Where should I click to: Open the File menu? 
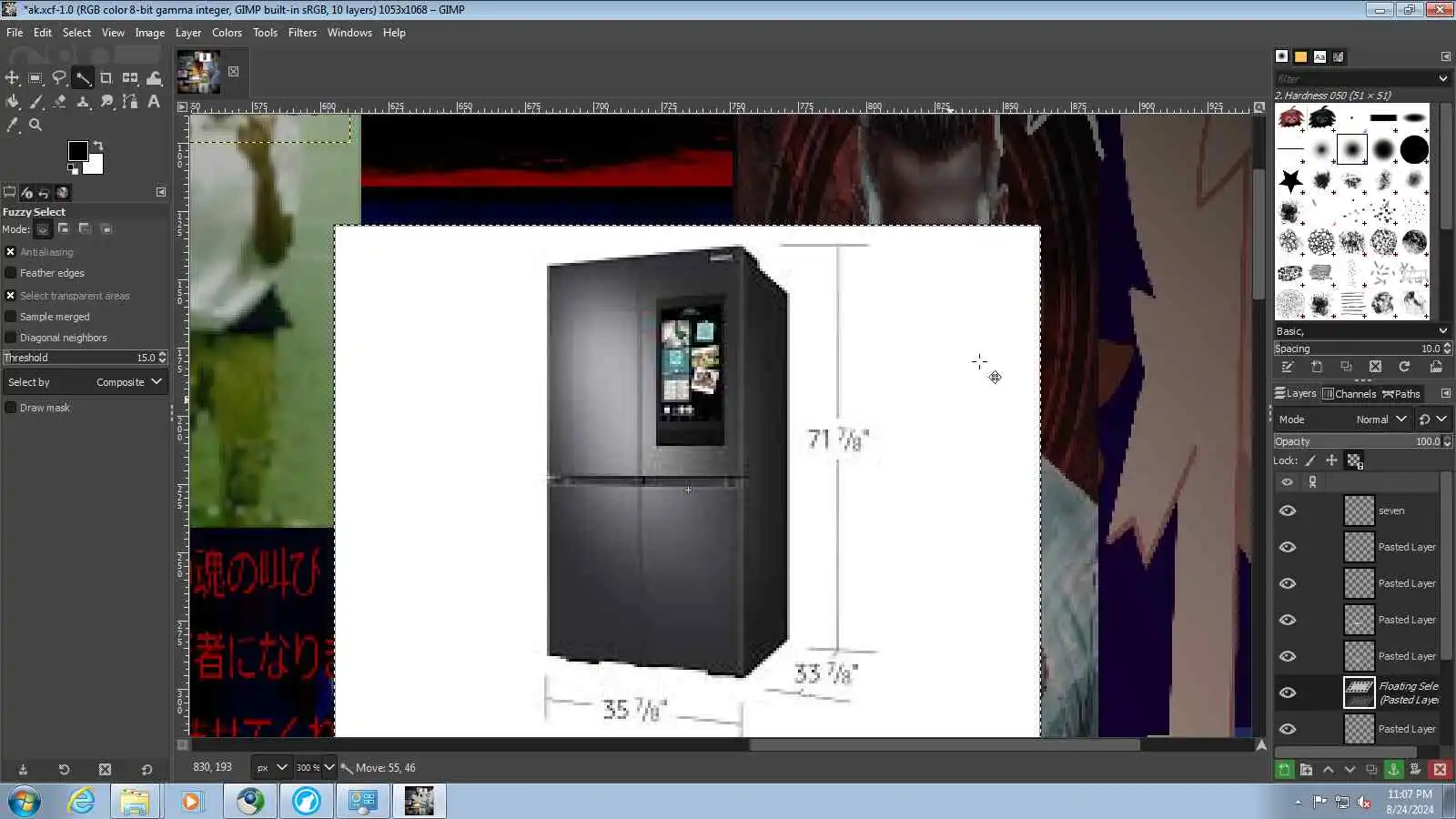pyautogui.click(x=15, y=33)
